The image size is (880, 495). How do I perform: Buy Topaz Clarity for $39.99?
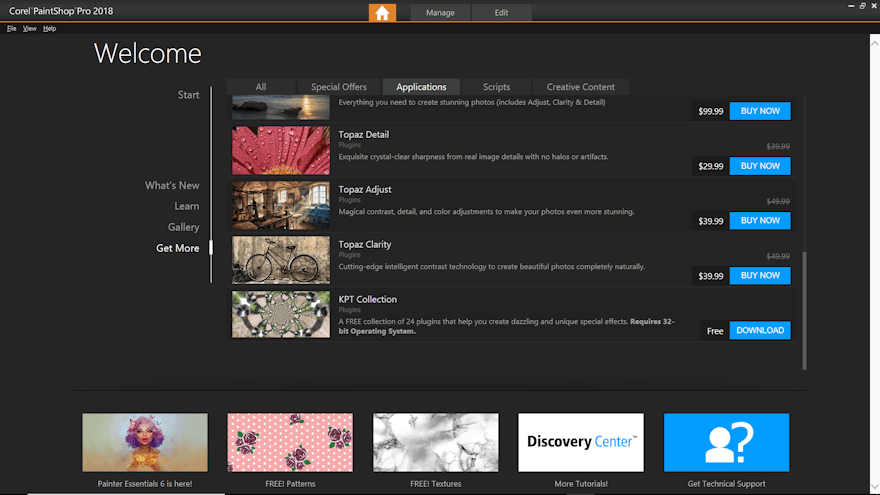(759, 275)
